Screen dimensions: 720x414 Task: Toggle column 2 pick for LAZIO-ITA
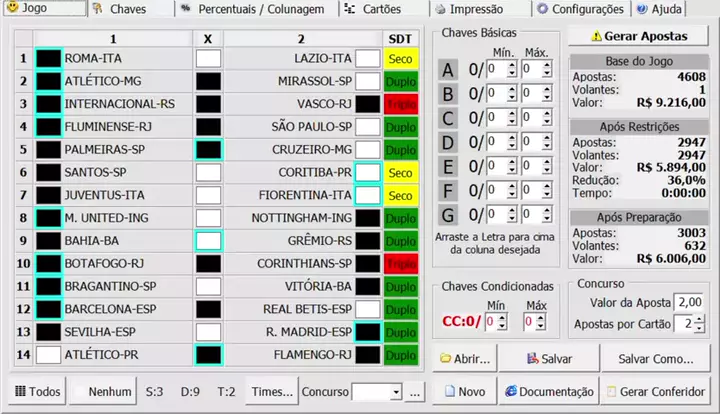(368, 59)
